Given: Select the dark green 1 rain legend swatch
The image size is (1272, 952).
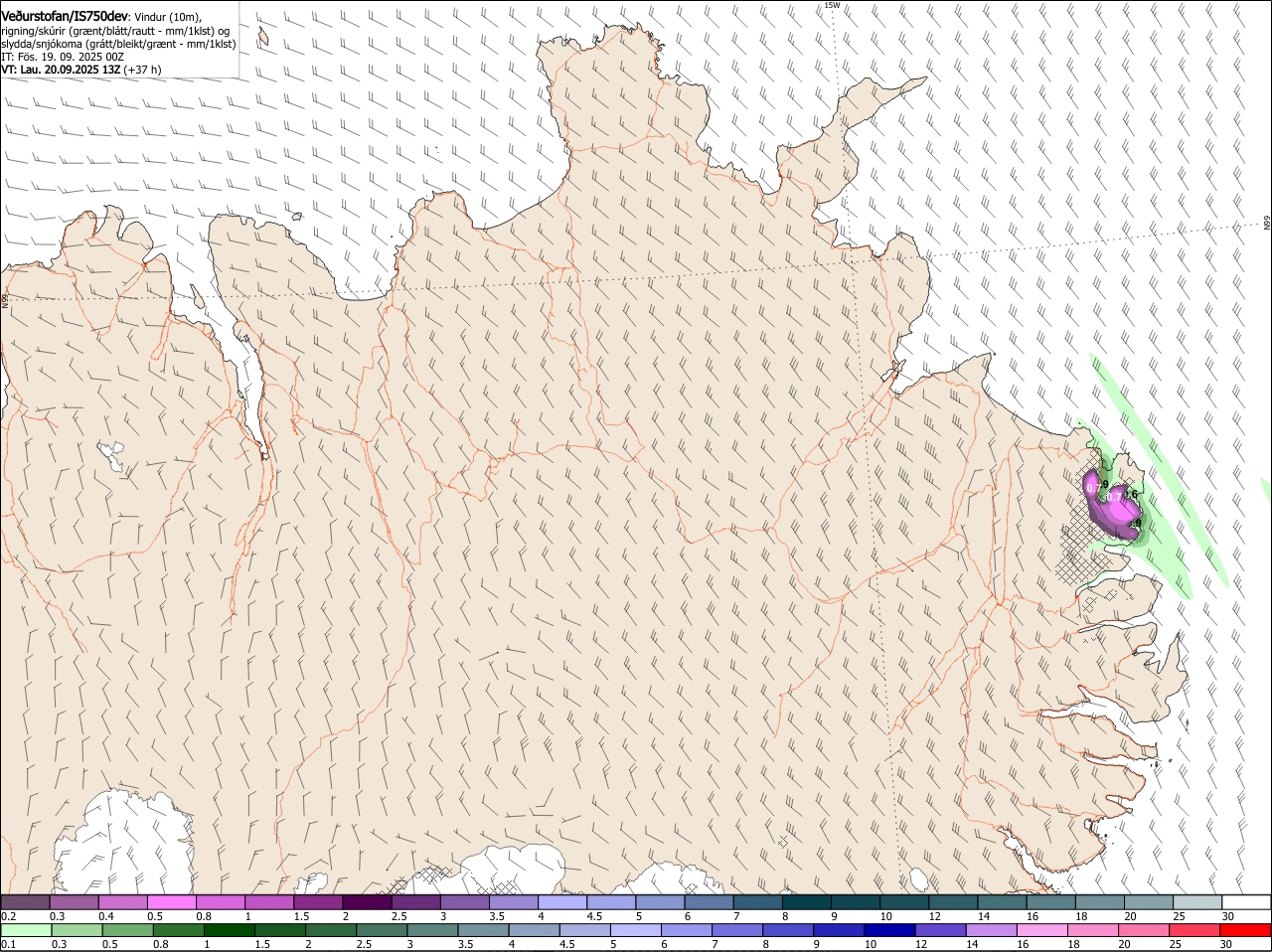Looking at the screenshot, I should [x=230, y=930].
